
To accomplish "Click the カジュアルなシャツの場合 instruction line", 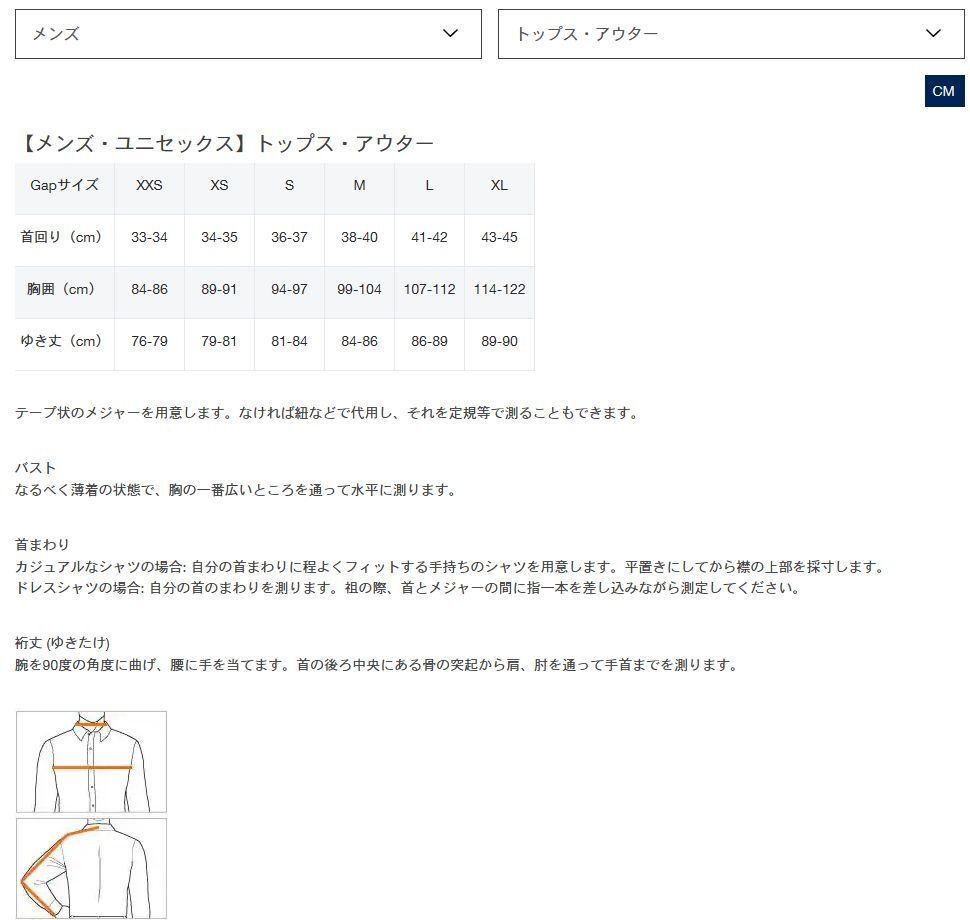I will (x=450, y=567).
